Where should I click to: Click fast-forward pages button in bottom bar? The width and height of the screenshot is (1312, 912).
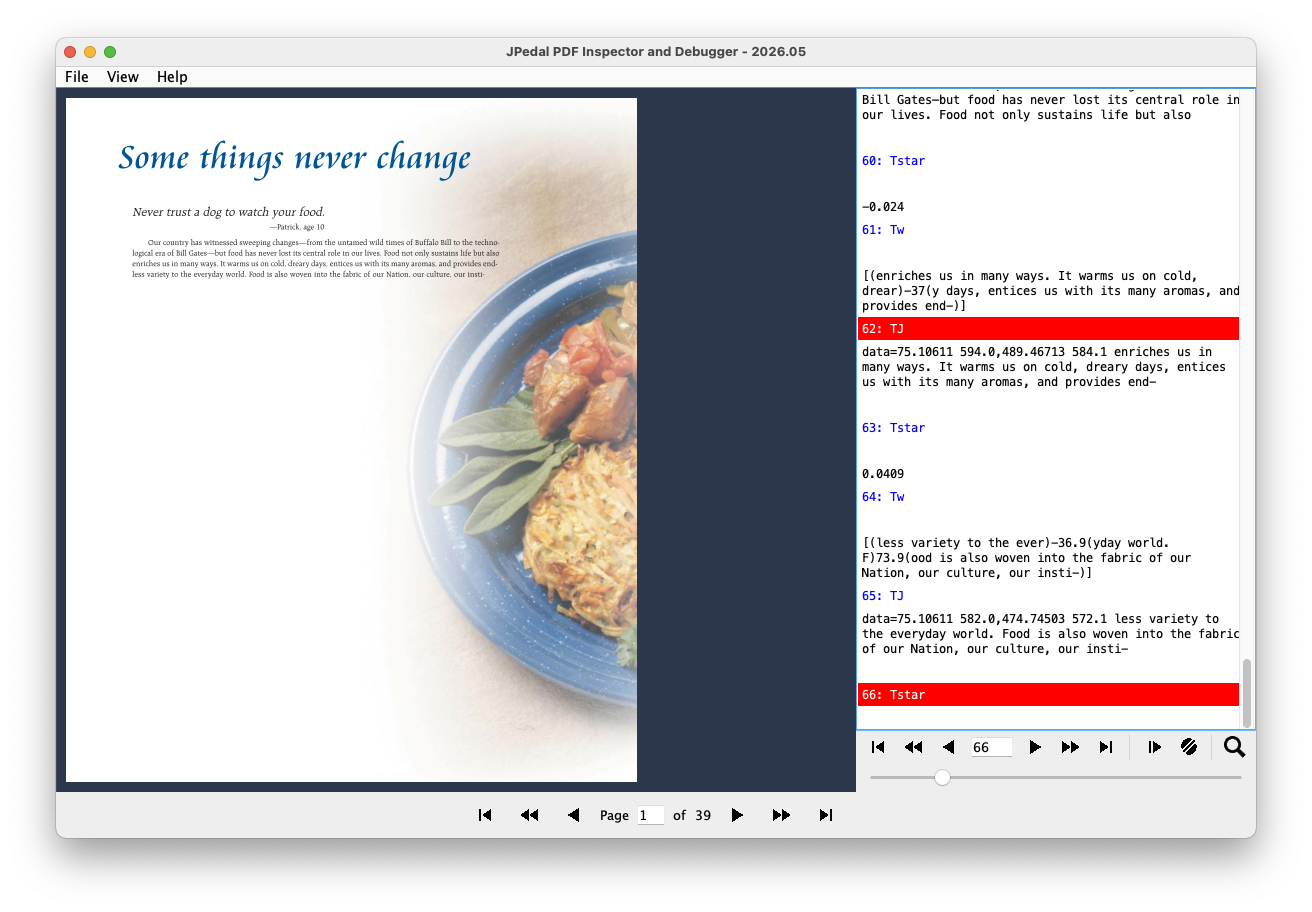point(781,815)
